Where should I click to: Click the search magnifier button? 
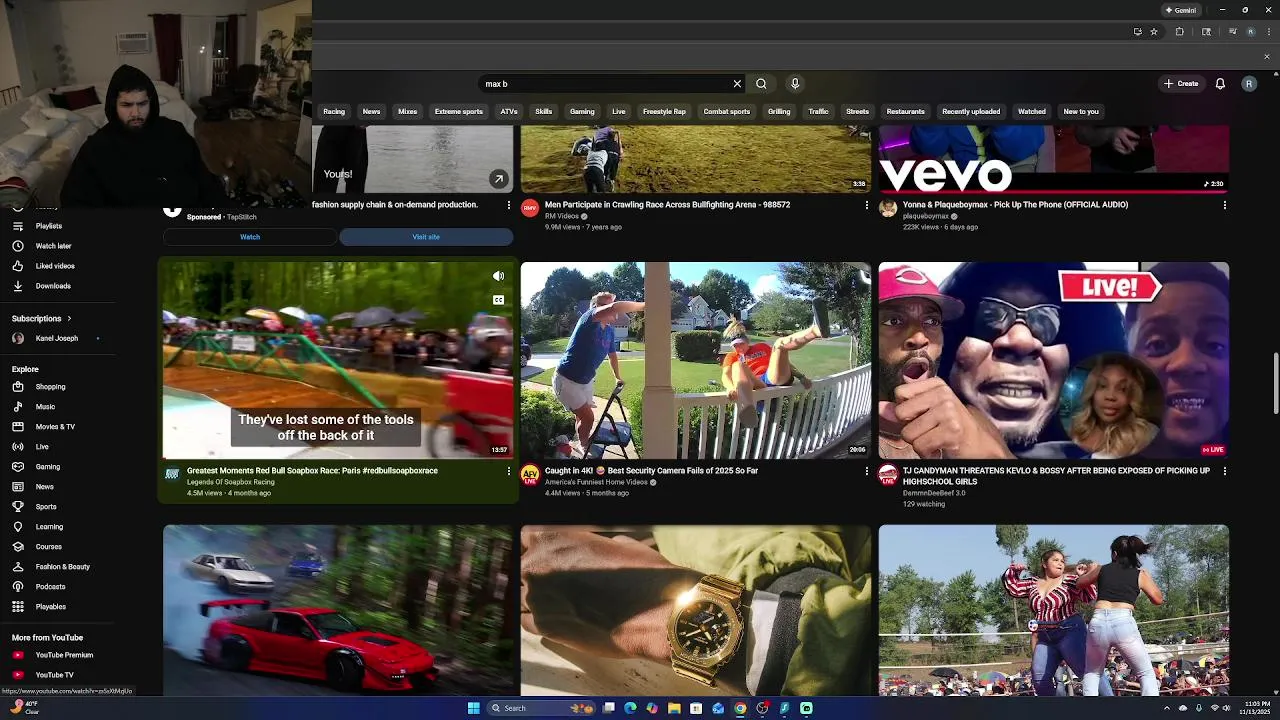click(761, 84)
